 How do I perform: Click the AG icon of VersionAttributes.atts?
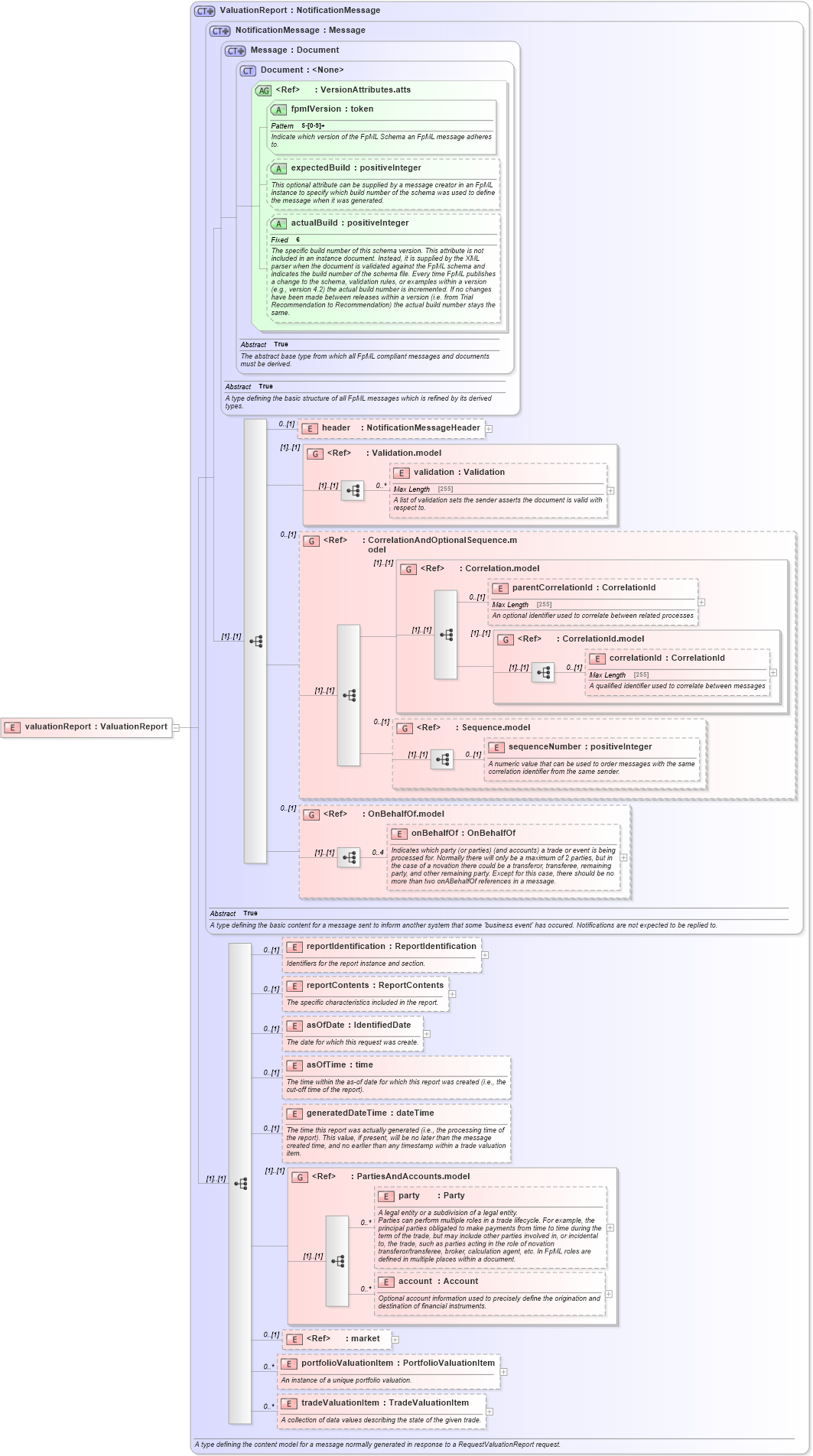[x=263, y=90]
